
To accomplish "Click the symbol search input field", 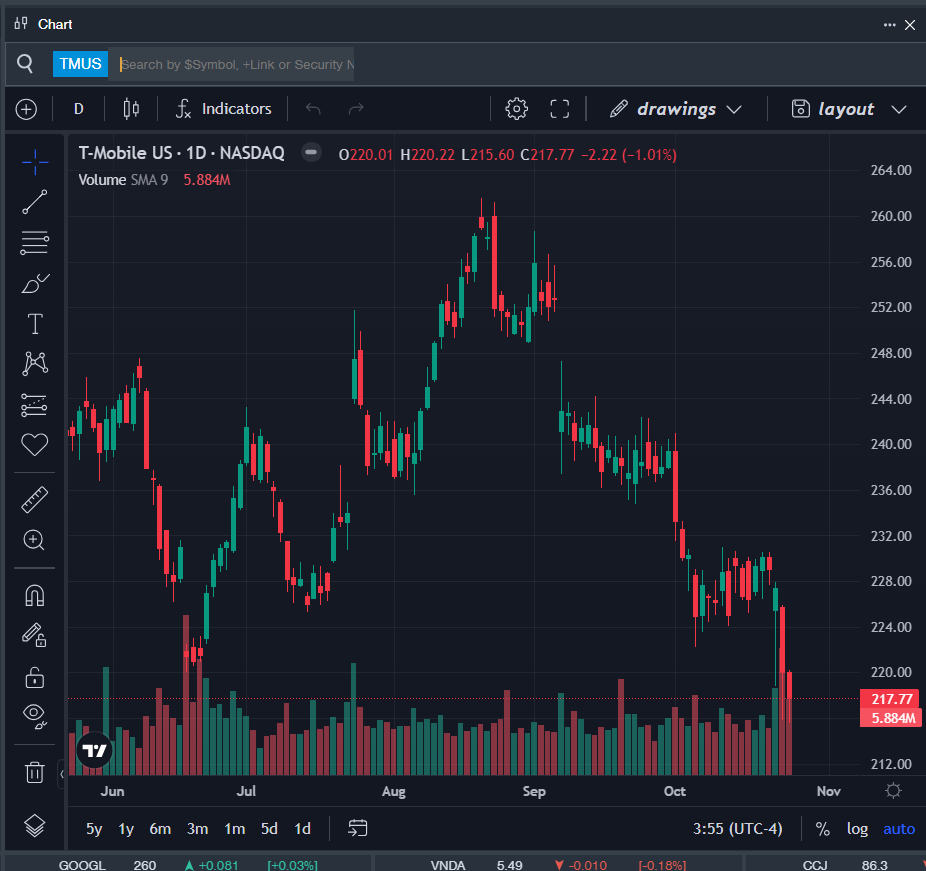I will click(x=236, y=64).
